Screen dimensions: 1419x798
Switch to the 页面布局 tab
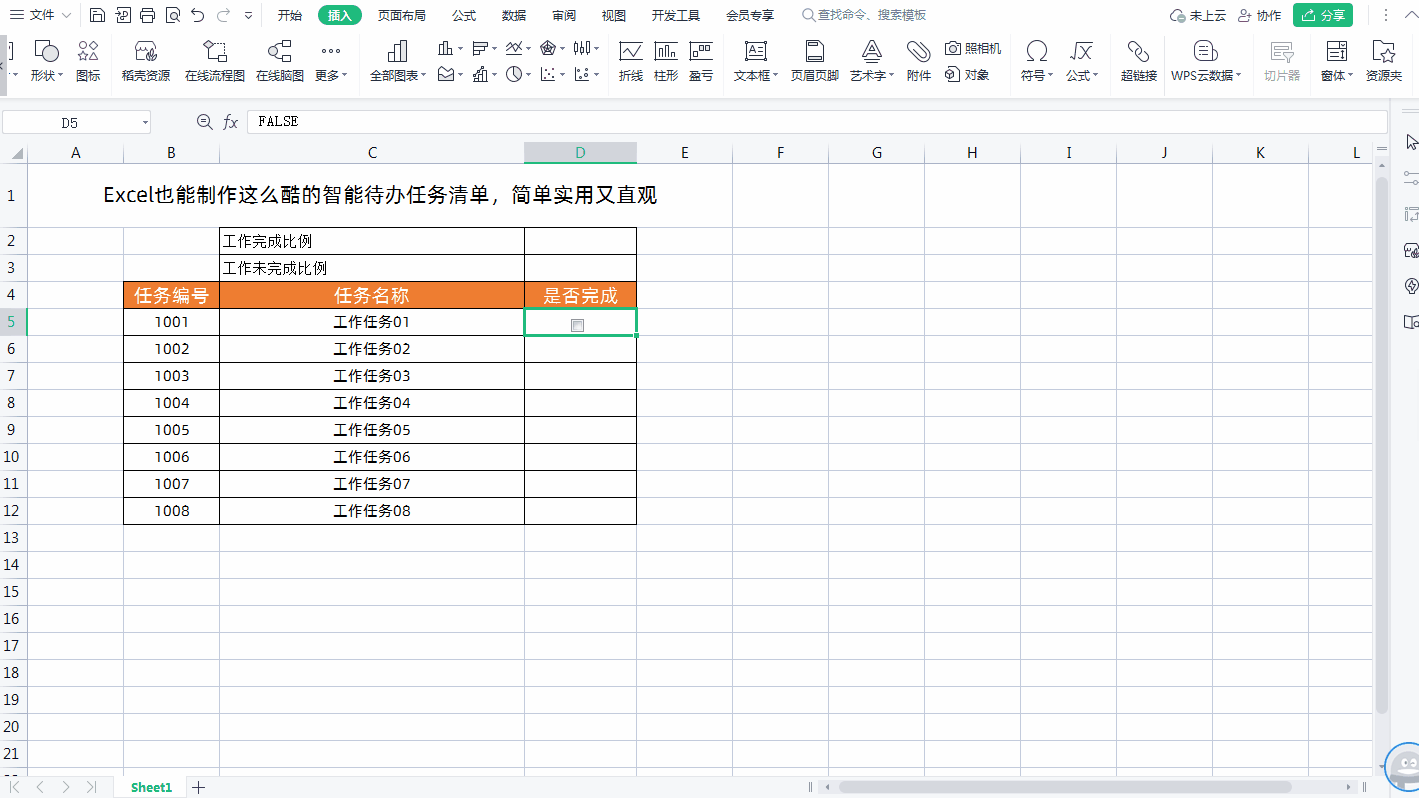click(x=402, y=15)
